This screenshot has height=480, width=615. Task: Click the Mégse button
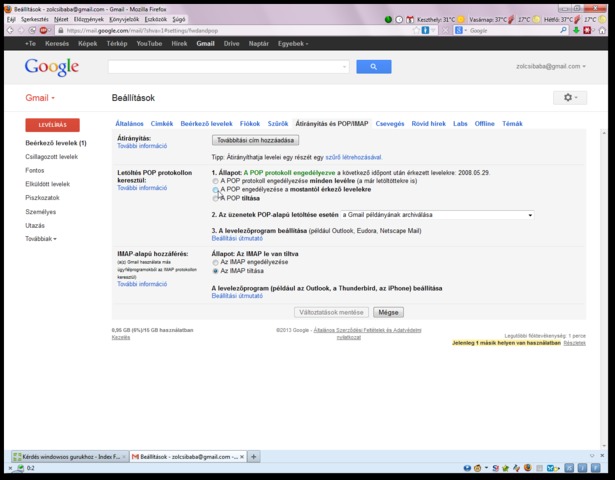click(x=388, y=312)
